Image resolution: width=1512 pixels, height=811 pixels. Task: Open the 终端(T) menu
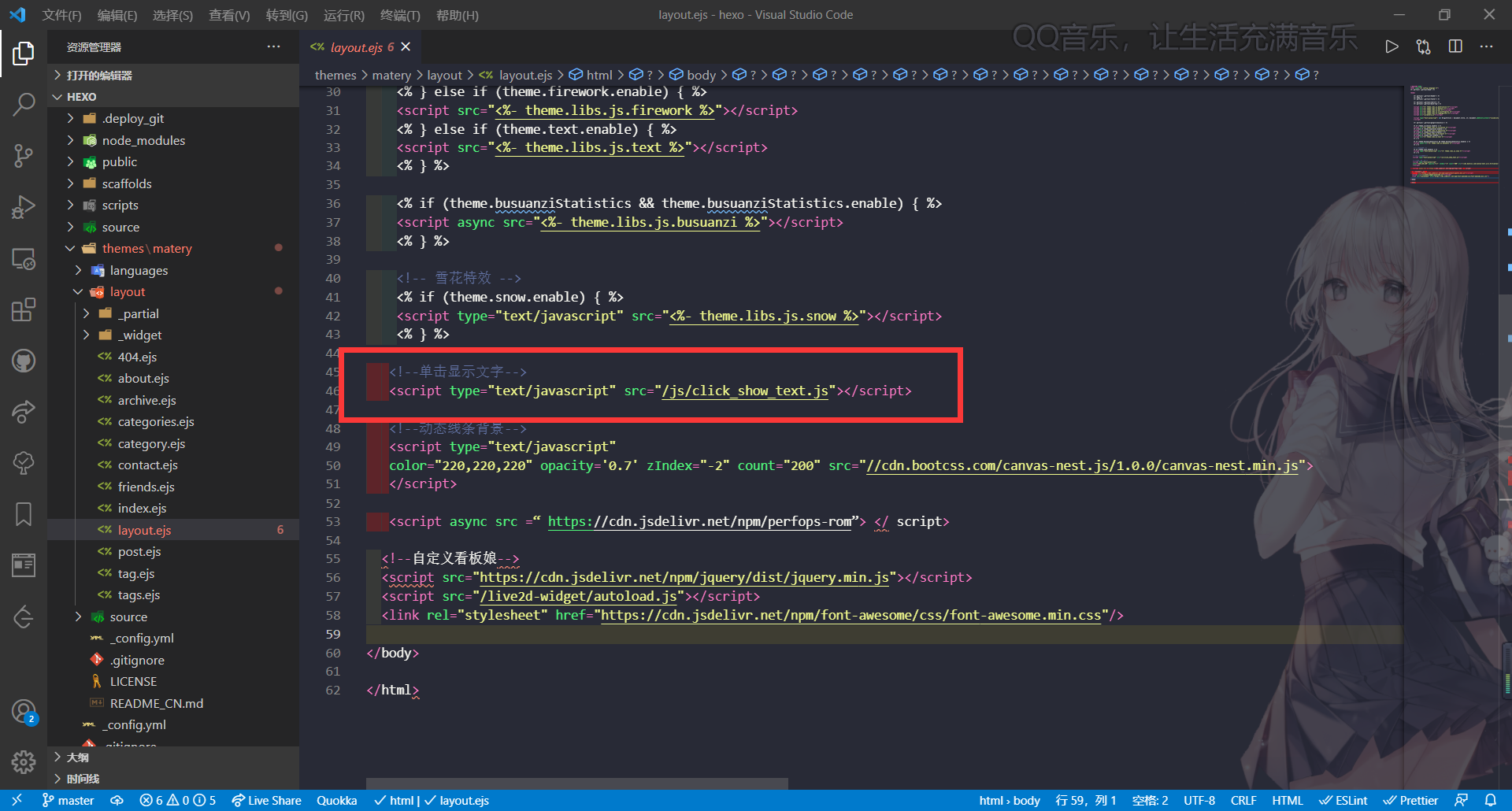click(400, 15)
